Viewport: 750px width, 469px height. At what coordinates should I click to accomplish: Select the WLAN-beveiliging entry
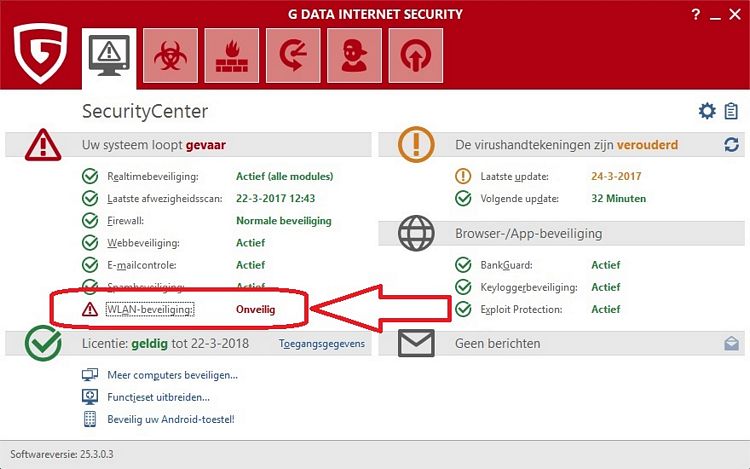coord(150,309)
